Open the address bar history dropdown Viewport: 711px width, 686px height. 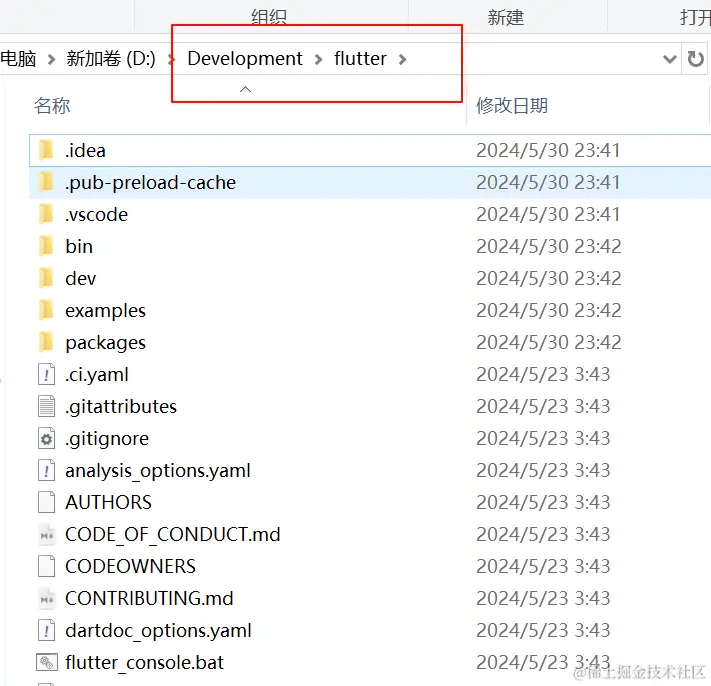click(669, 59)
